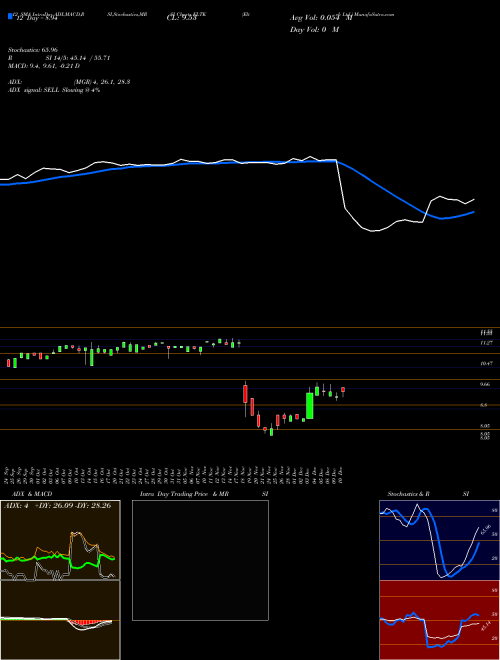Click the 'ADX signal: SELL' text line

click(54, 90)
